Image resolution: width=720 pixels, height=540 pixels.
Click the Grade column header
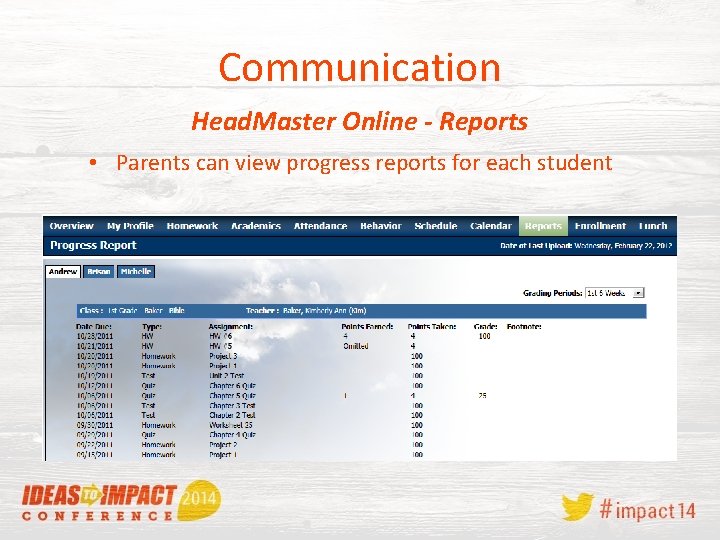(x=485, y=326)
